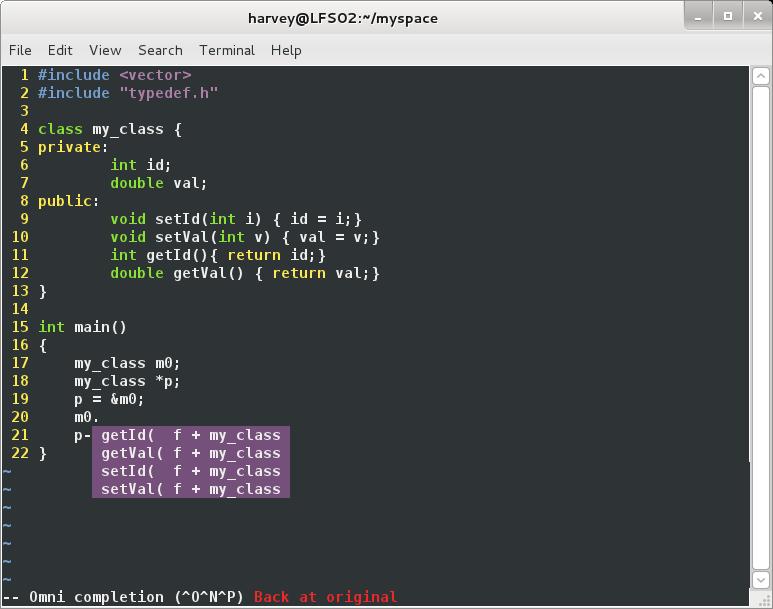The image size is (773, 609).
Task: Select setVal( in completion popup
Action: 191,489
